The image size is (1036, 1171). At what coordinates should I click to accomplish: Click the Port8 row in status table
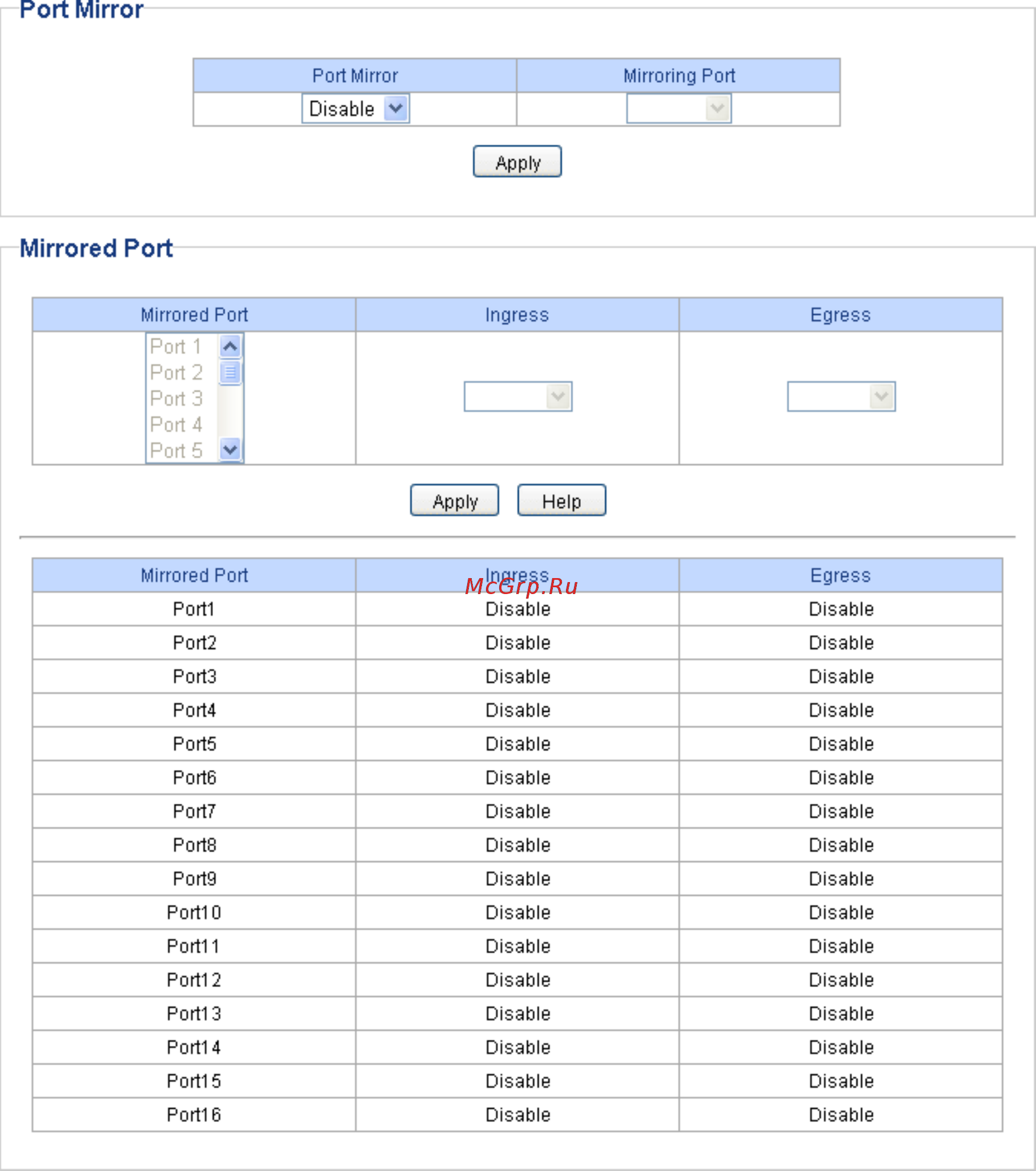(x=517, y=845)
